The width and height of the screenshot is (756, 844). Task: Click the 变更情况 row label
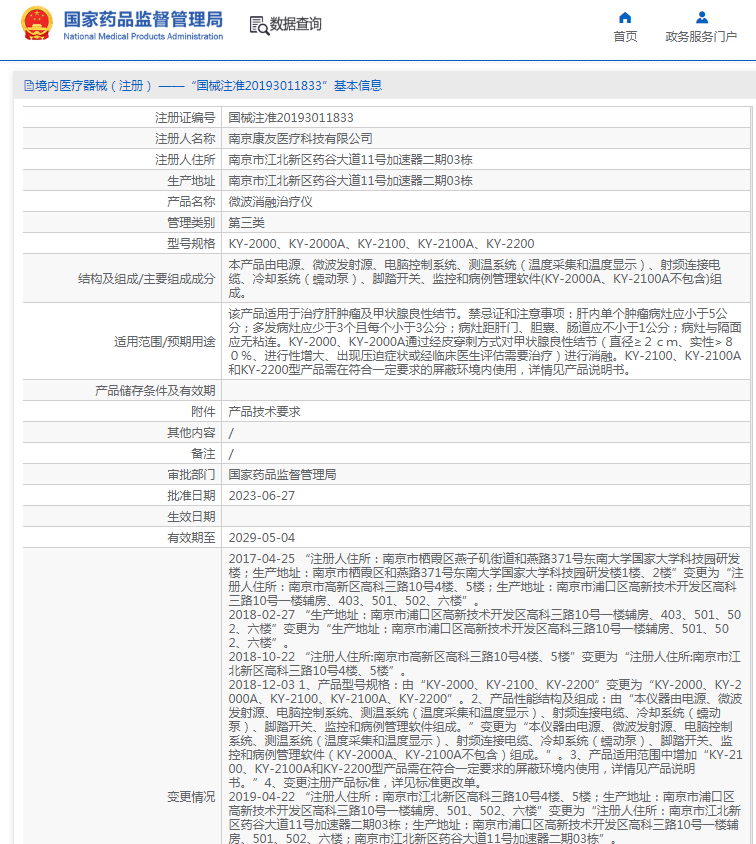(191, 797)
